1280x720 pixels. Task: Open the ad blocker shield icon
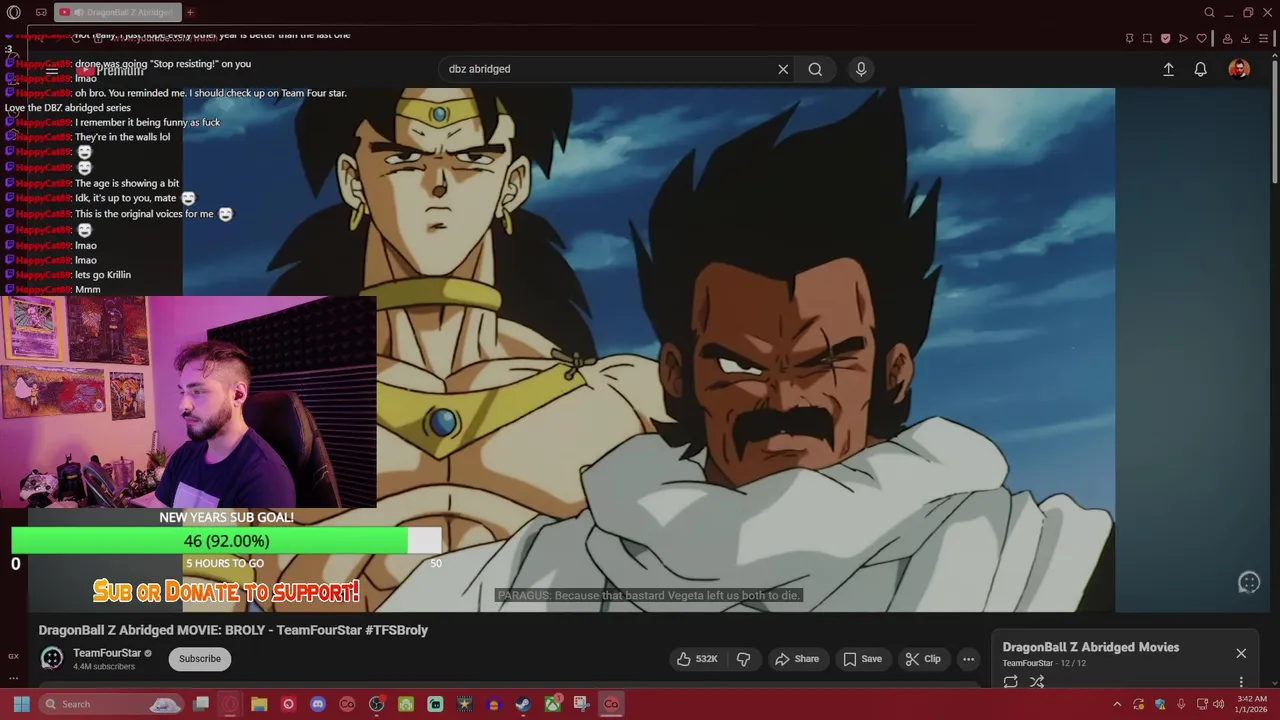click(x=1165, y=38)
